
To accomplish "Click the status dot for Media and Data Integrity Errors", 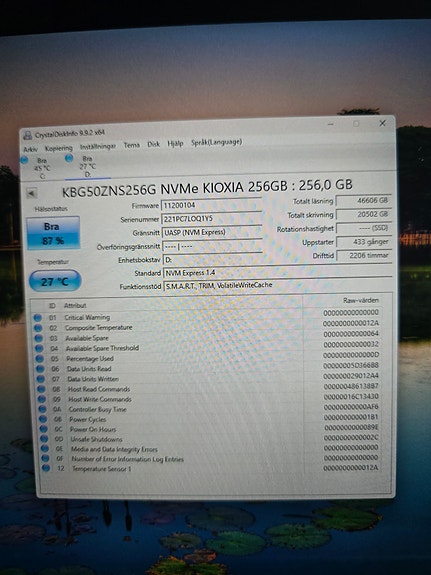I will 45,448.
